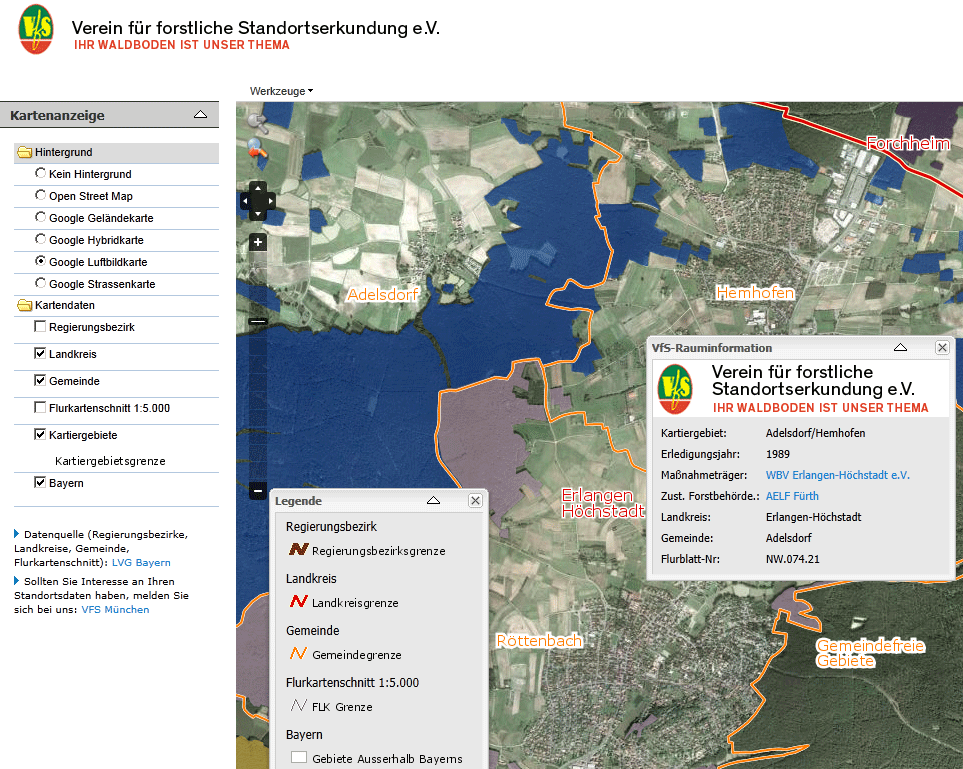This screenshot has width=963, height=769.
Task: Click the Landkreisgrenze legend symbol
Action: pyautogui.click(x=298, y=601)
